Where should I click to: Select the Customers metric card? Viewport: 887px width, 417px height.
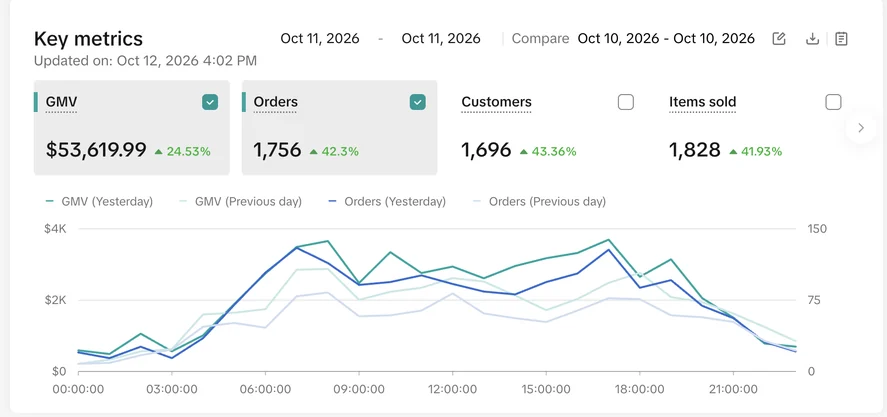tap(547, 128)
